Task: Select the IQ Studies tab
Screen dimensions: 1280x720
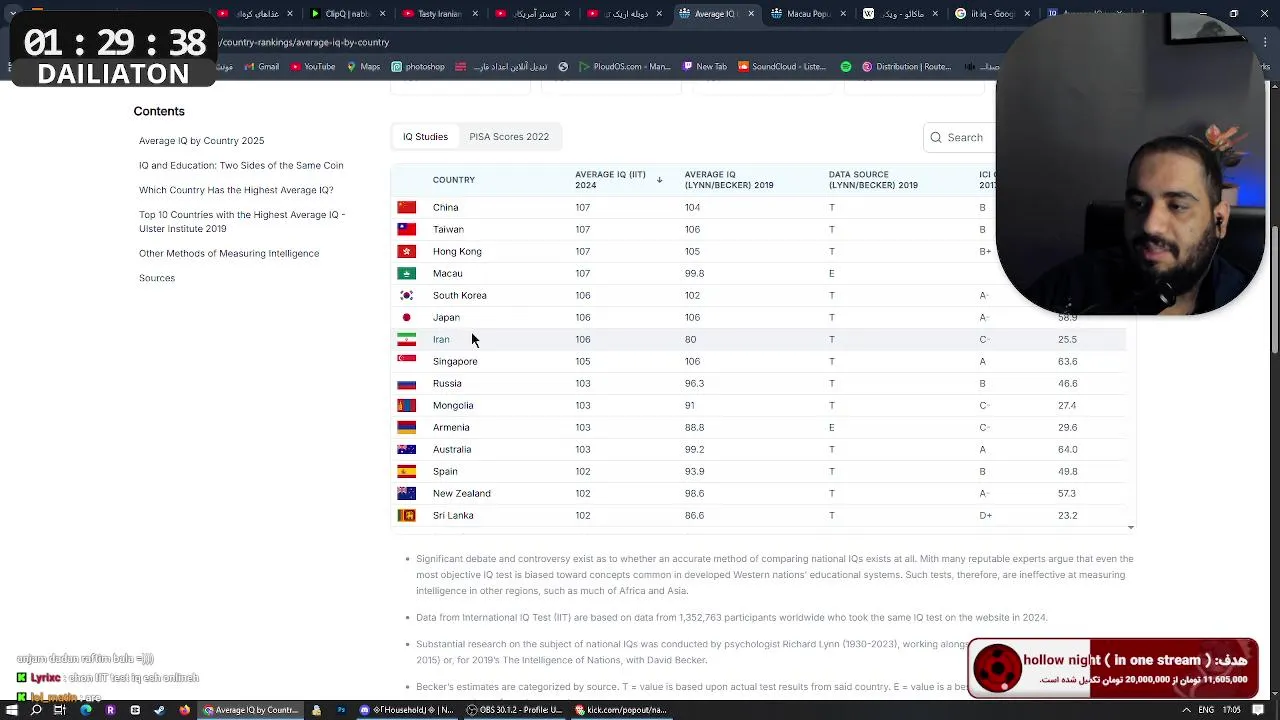Action: (425, 137)
